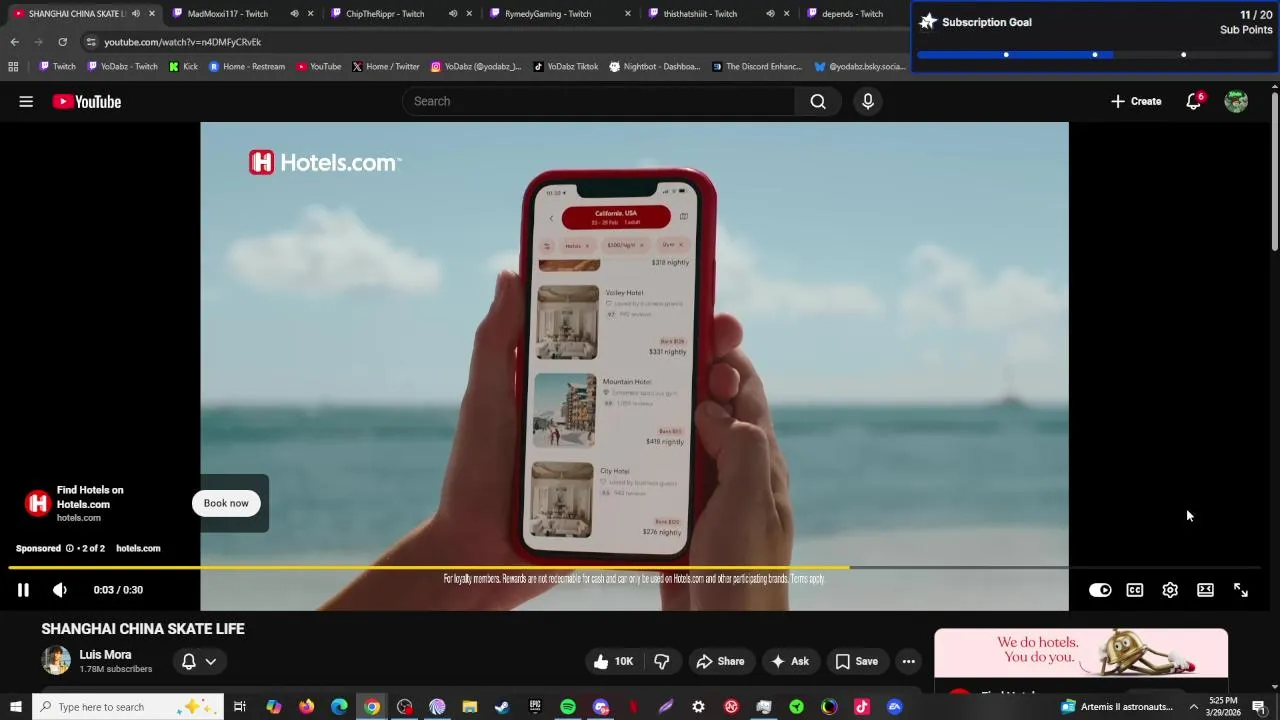1280x720 pixels.
Task: Open the Create button
Action: click(1136, 101)
